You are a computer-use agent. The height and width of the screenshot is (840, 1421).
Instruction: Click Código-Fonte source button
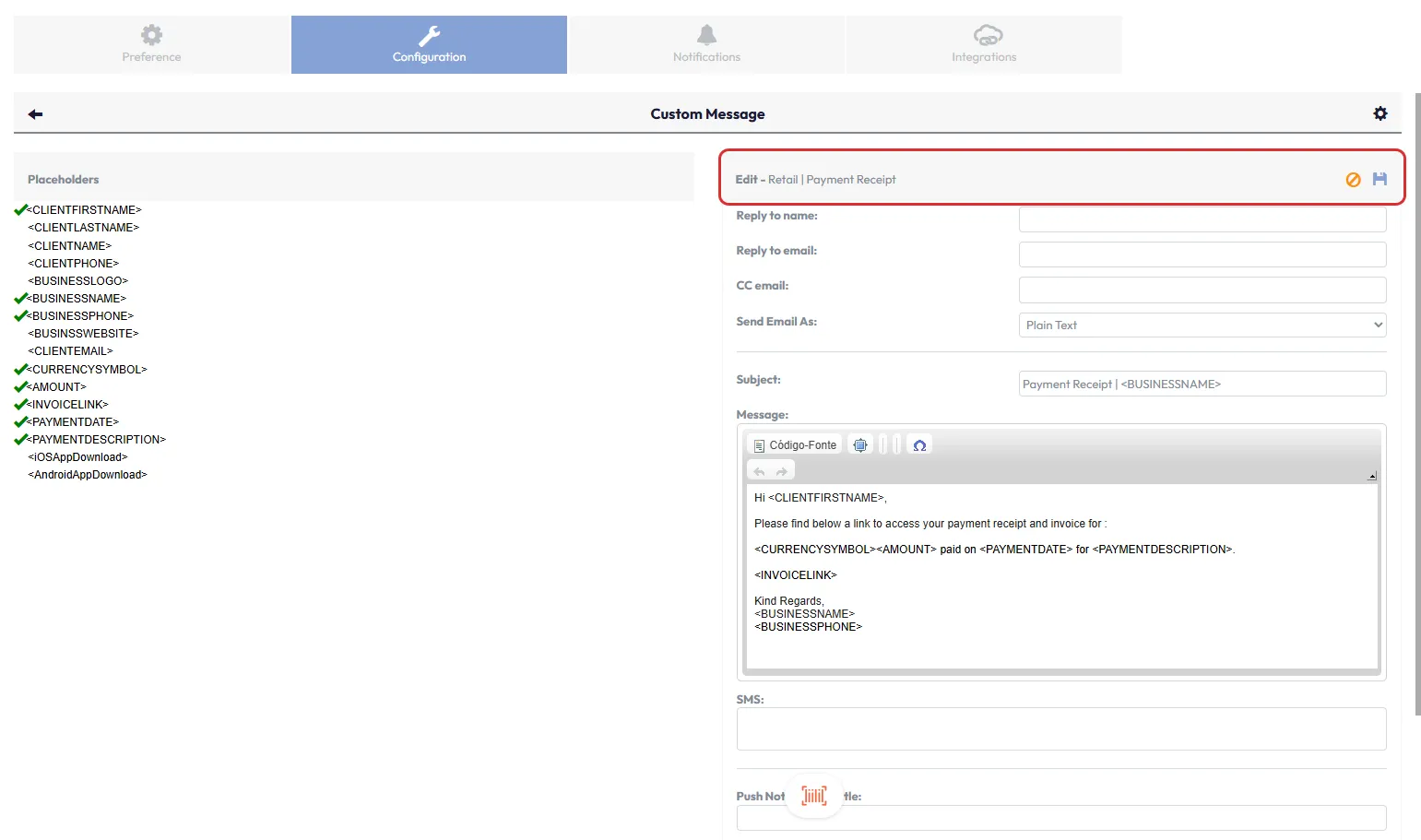point(795,445)
